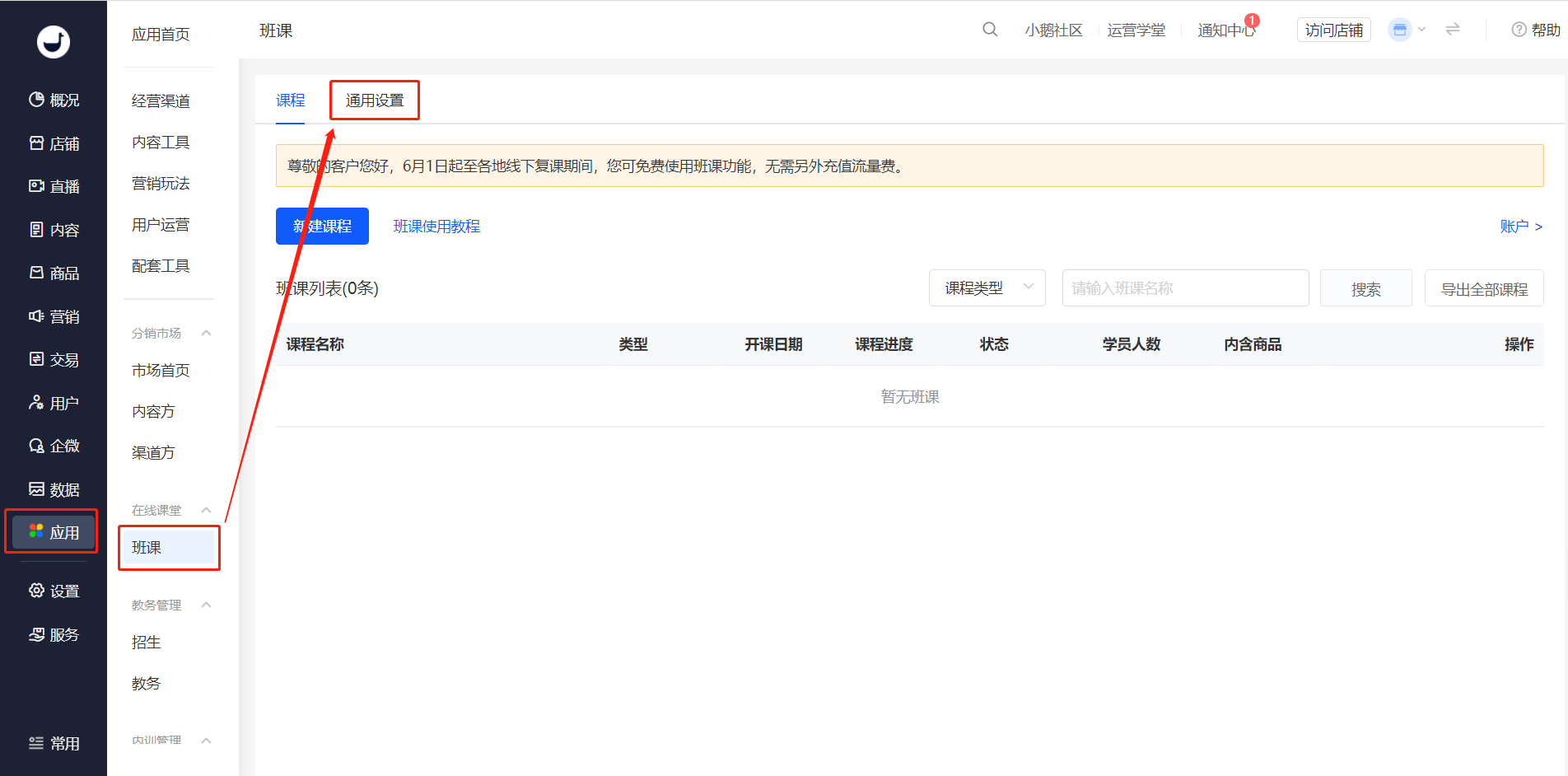
Task: Open 营销 marketing section
Action: pos(54,316)
